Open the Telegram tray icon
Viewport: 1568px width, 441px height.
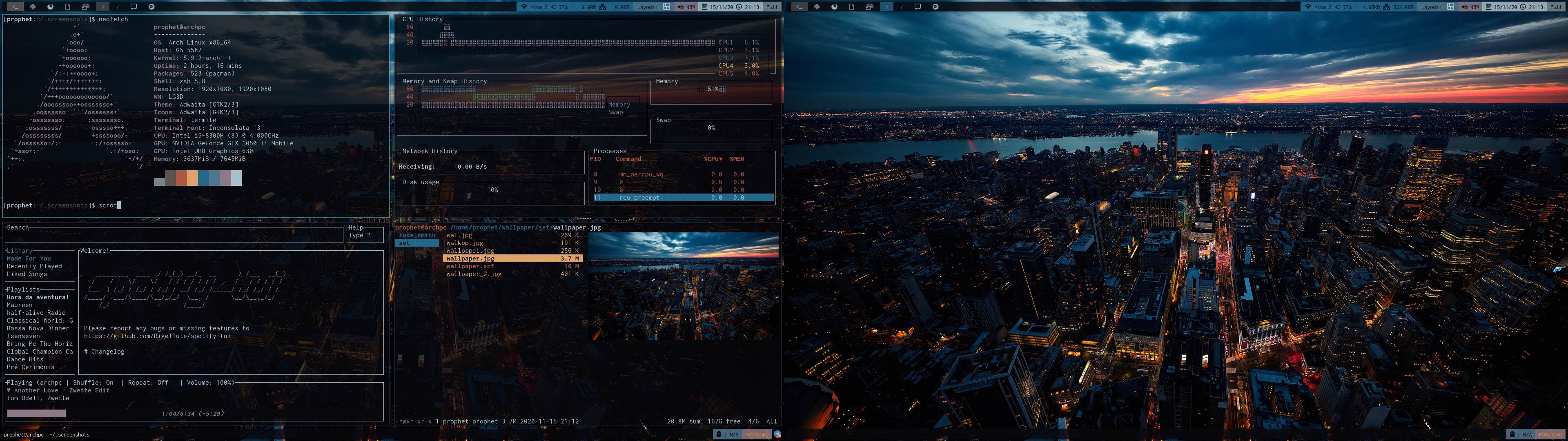pyautogui.click(x=777, y=434)
